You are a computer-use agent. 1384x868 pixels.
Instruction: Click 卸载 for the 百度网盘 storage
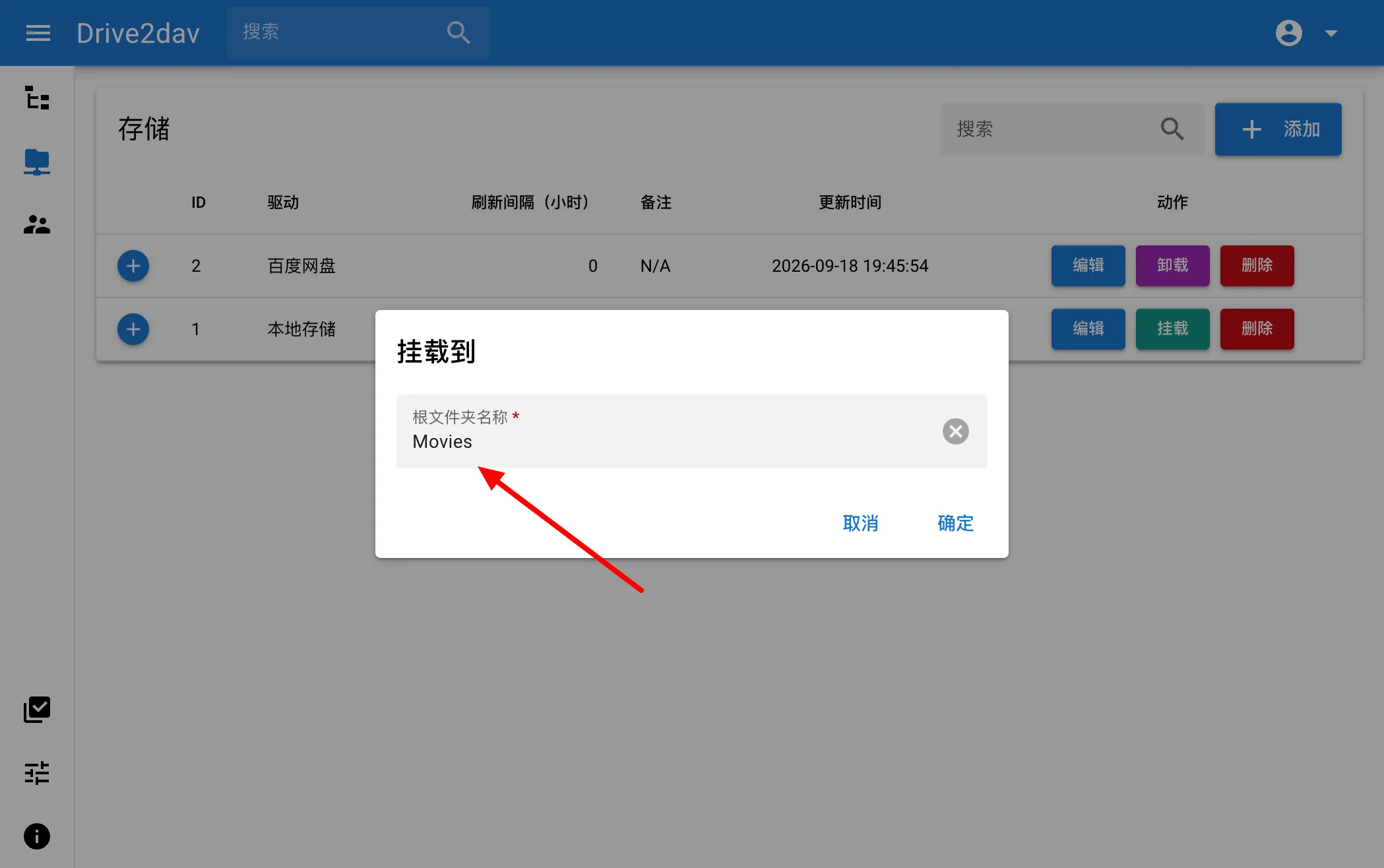[x=1172, y=266]
